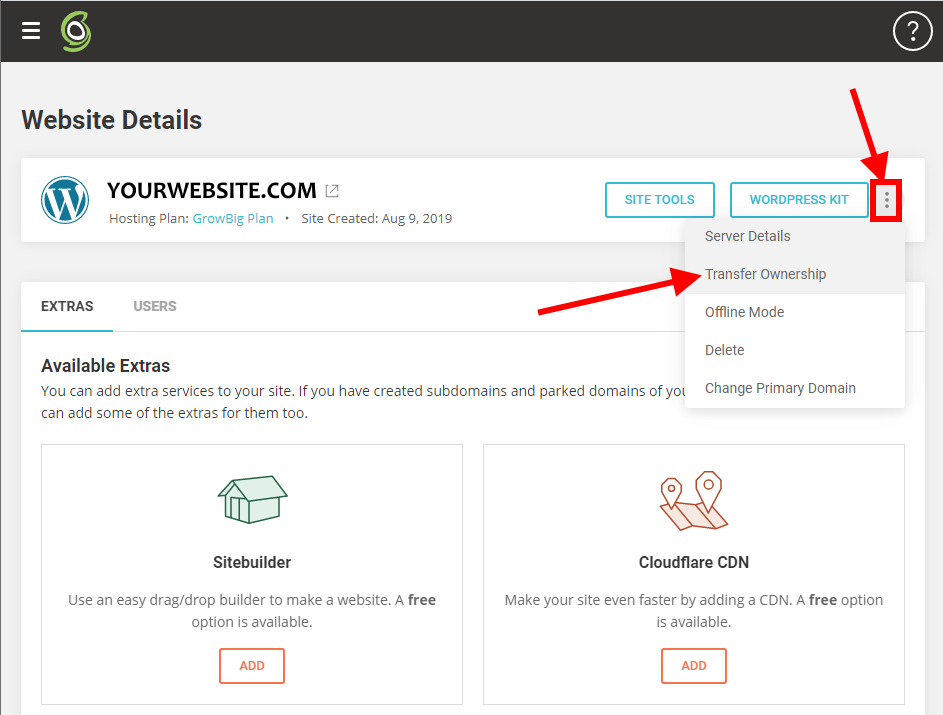Click the WORDPRESS KIT button
Viewport: 943px width, 715px height.
tap(799, 199)
